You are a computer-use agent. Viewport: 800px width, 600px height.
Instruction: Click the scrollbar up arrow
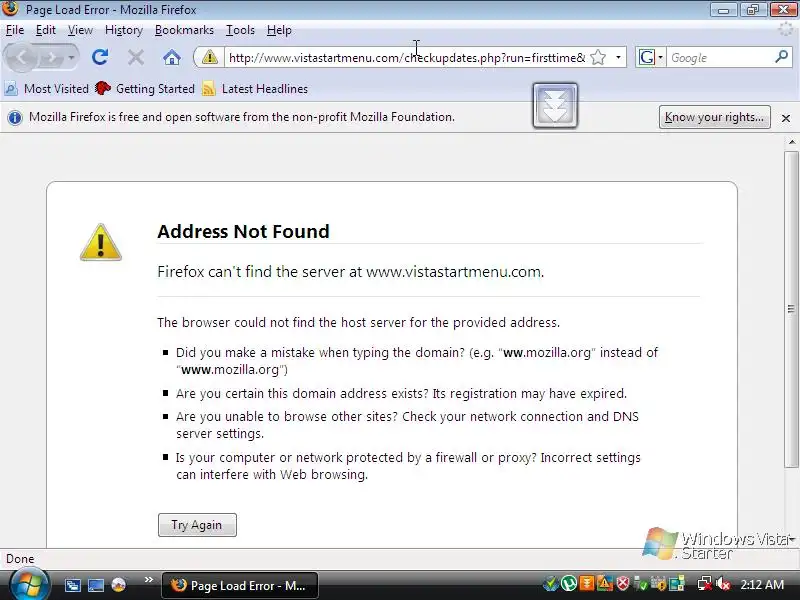click(x=791, y=141)
